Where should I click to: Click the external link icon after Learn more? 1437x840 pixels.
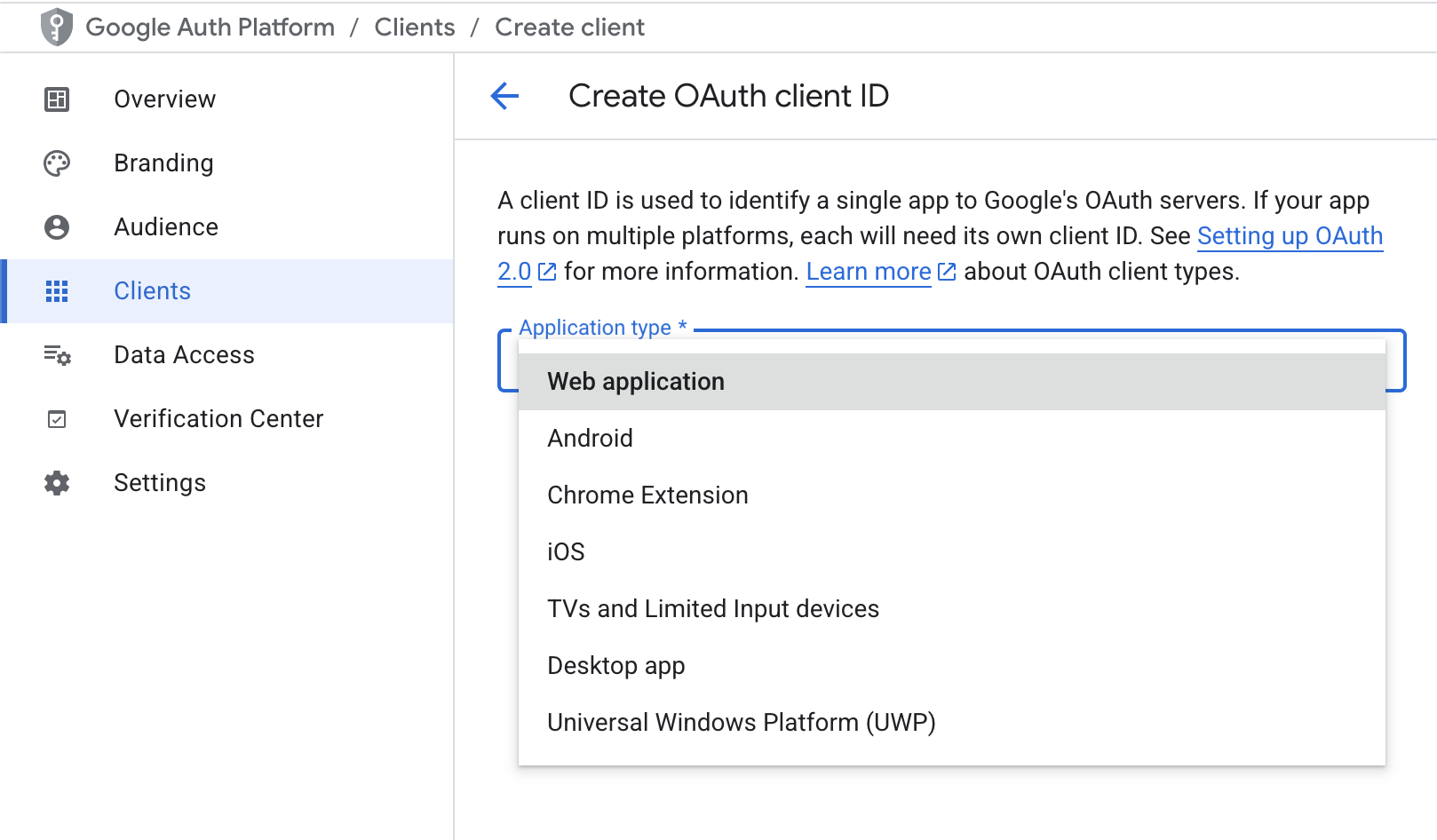click(x=946, y=272)
